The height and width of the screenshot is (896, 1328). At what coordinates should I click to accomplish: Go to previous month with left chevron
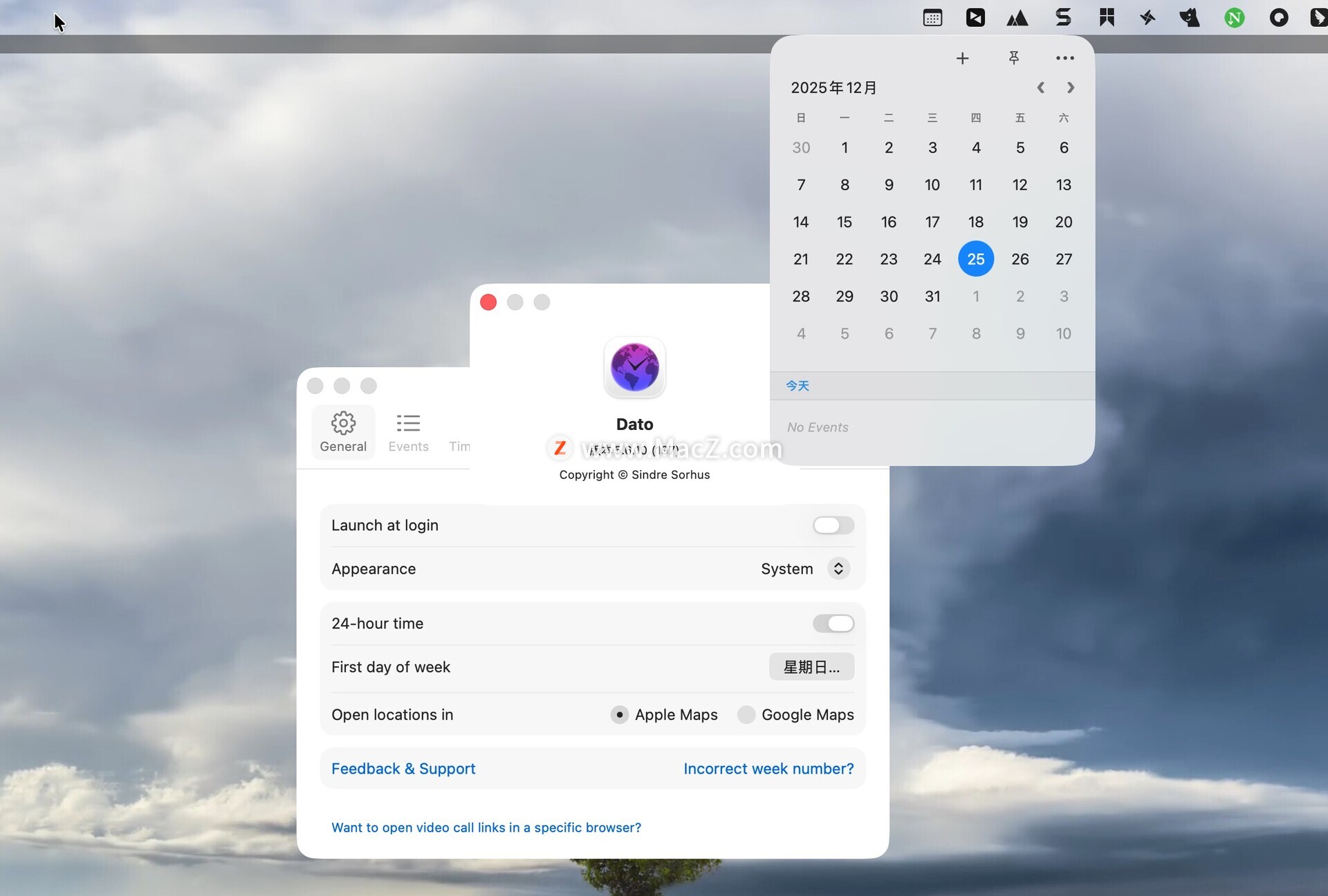1040,88
